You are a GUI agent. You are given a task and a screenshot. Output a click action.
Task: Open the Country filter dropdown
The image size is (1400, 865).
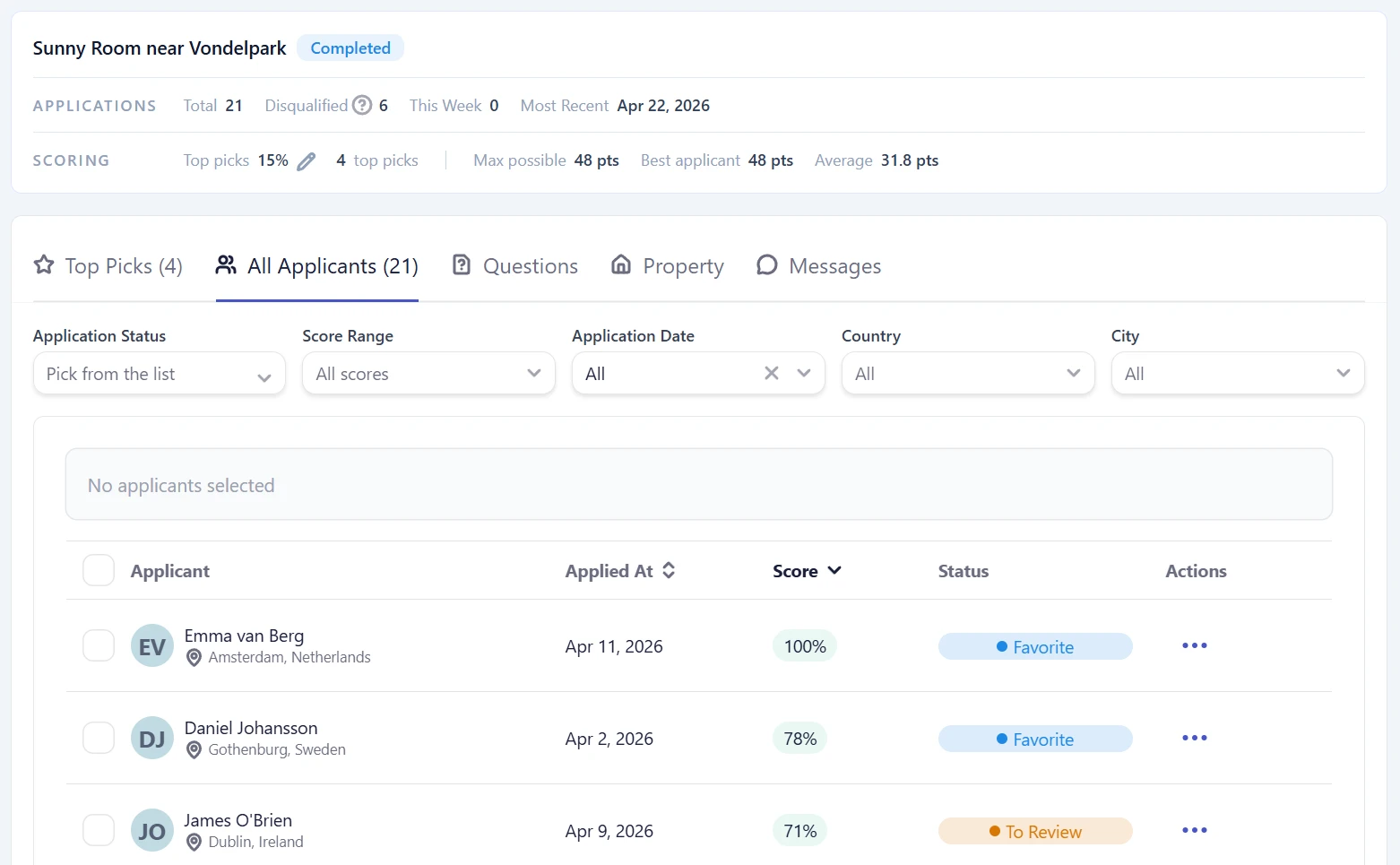coord(968,373)
